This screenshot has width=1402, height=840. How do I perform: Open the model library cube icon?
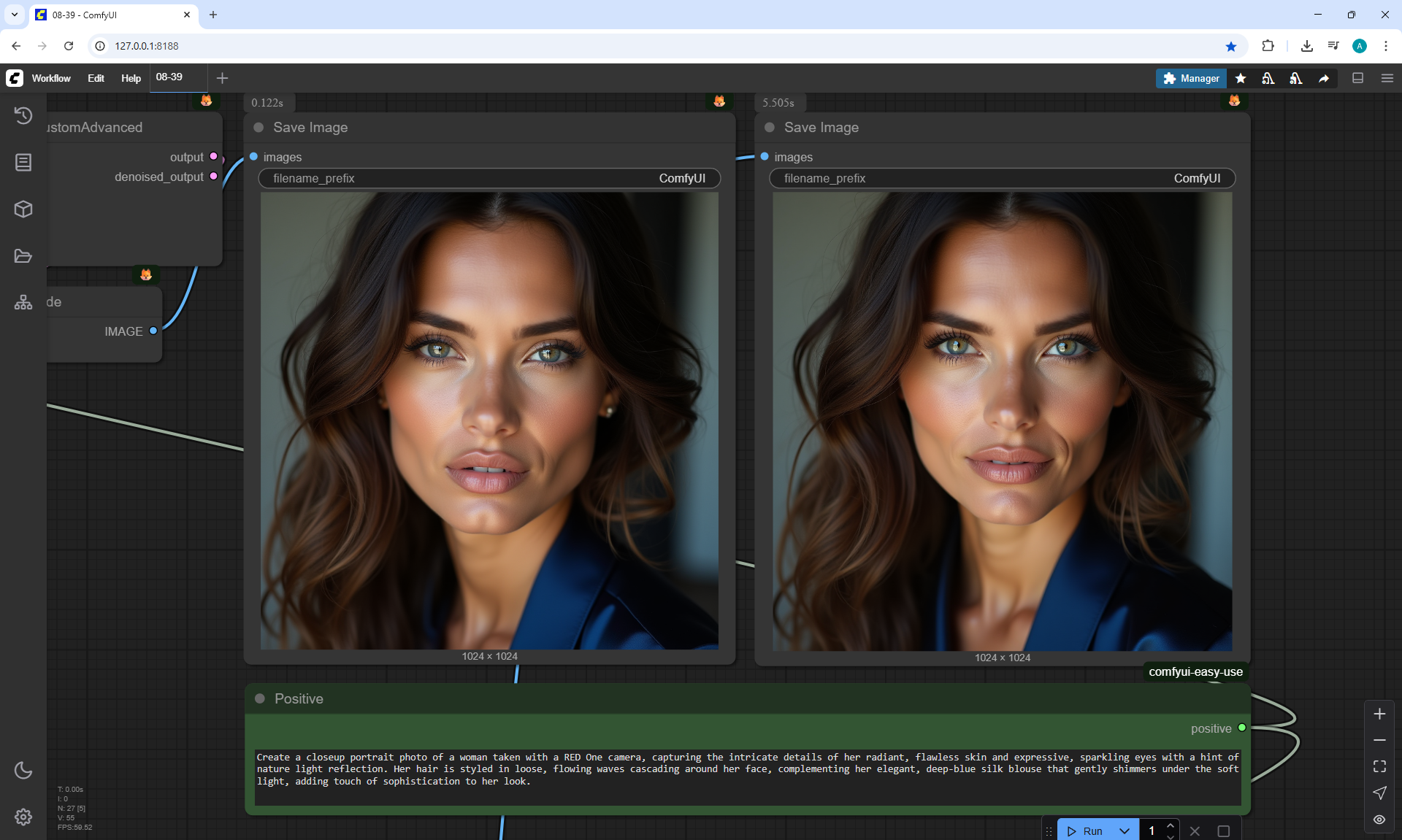pyautogui.click(x=23, y=209)
